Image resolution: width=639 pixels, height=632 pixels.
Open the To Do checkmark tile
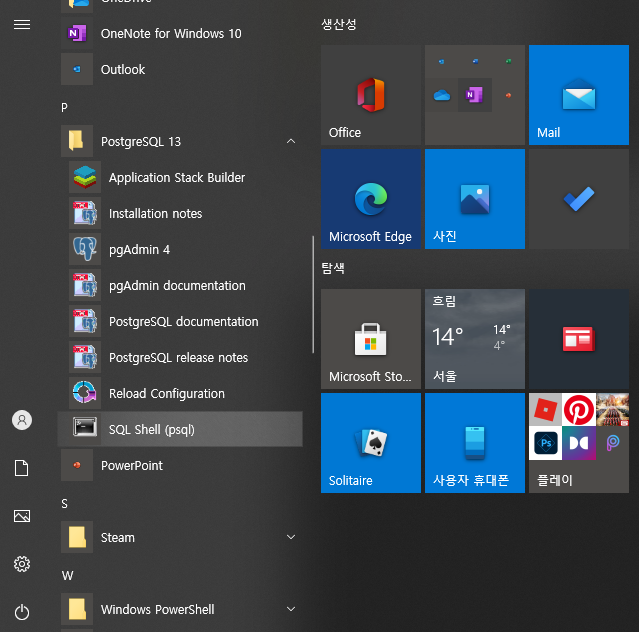pyautogui.click(x=579, y=199)
